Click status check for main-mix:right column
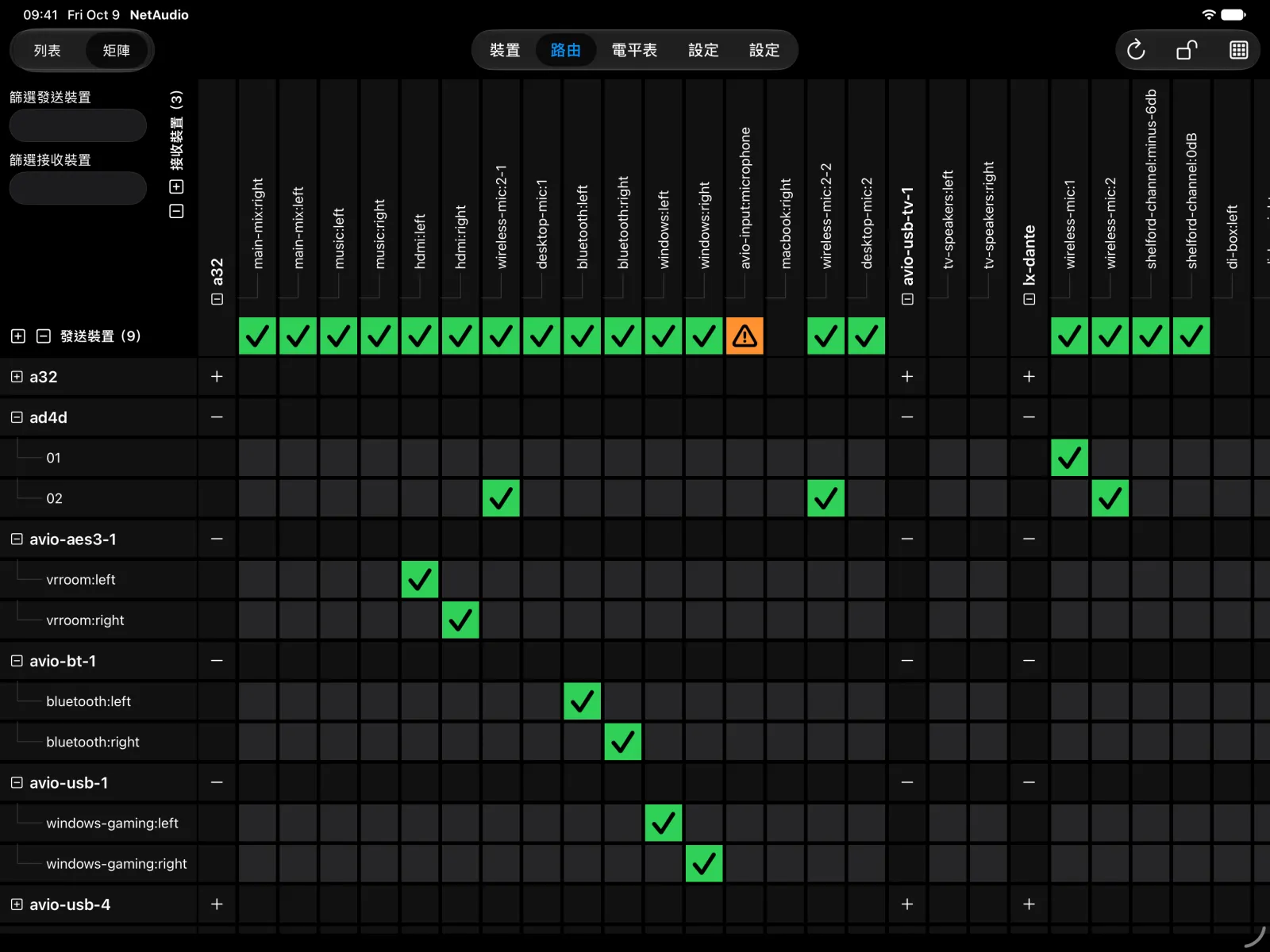The image size is (1270, 952). point(257,336)
